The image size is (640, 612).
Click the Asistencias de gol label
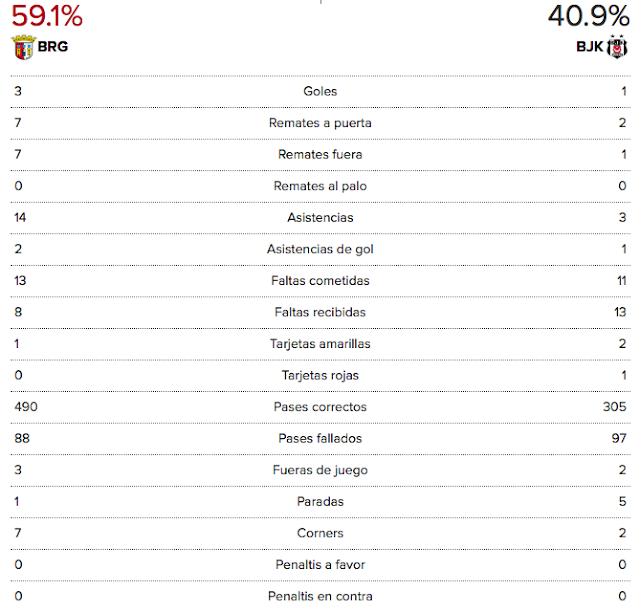[x=320, y=249]
